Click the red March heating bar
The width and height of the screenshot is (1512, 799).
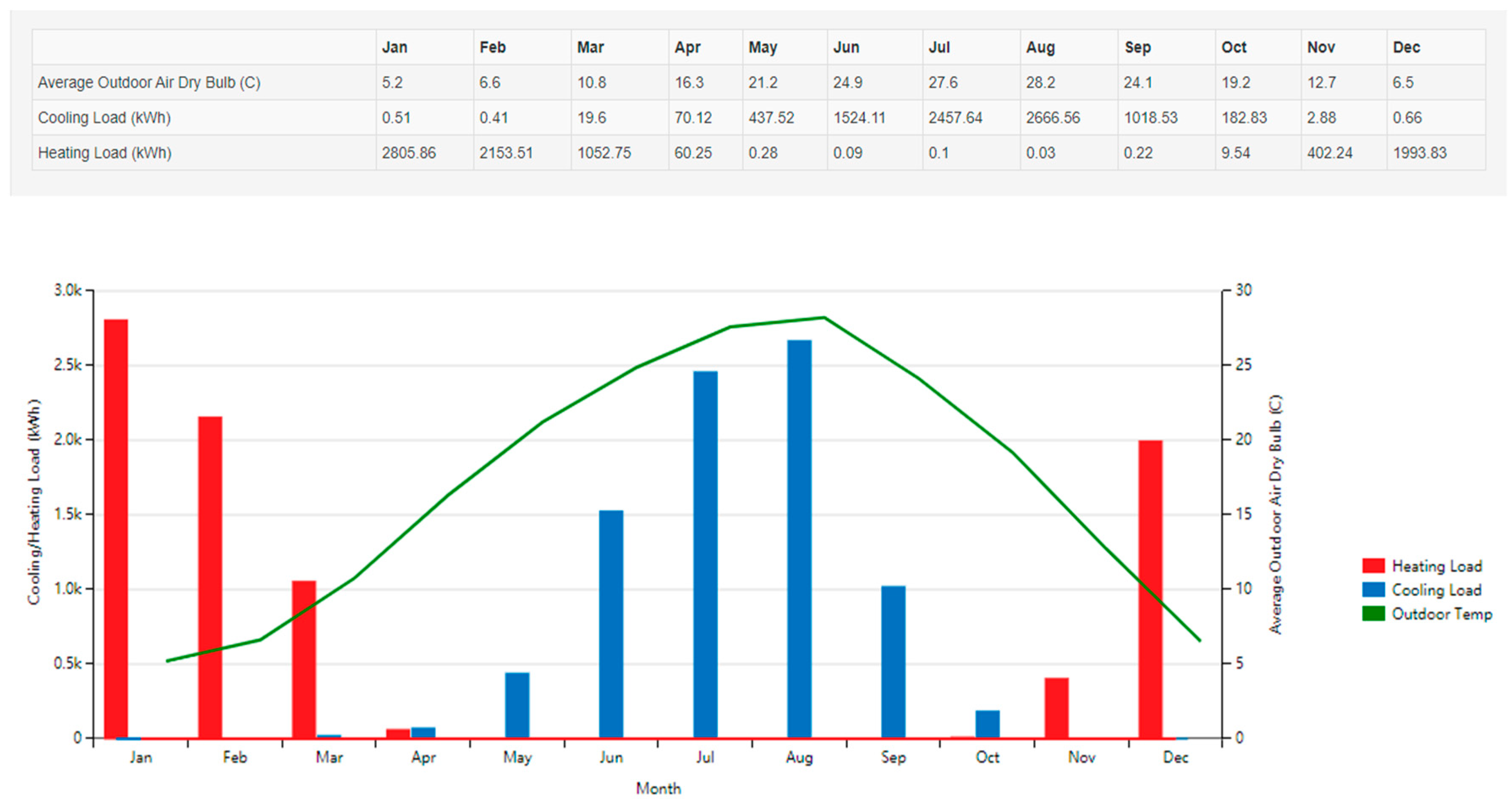click(x=304, y=659)
